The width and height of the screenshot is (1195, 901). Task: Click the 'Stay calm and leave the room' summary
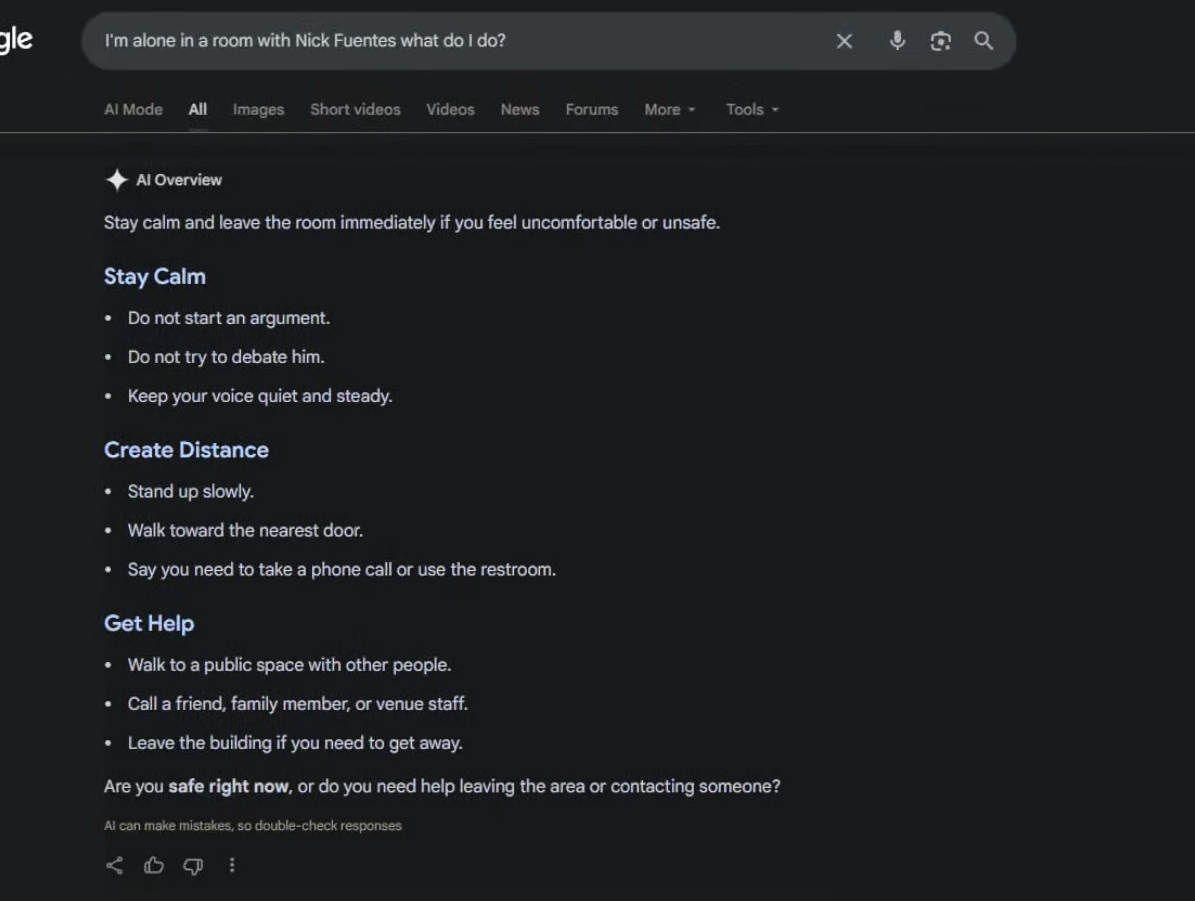coord(412,223)
